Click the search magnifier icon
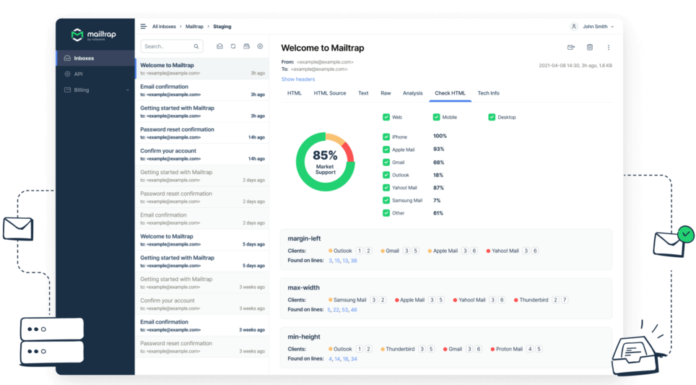696x385 pixels. tap(196, 46)
